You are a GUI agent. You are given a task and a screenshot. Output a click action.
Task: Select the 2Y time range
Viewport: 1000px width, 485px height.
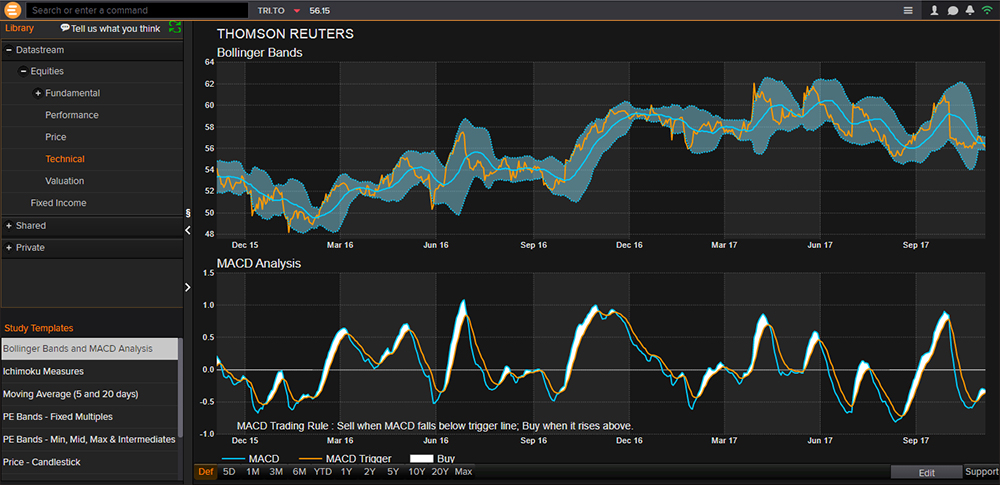pyautogui.click(x=370, y=472)
